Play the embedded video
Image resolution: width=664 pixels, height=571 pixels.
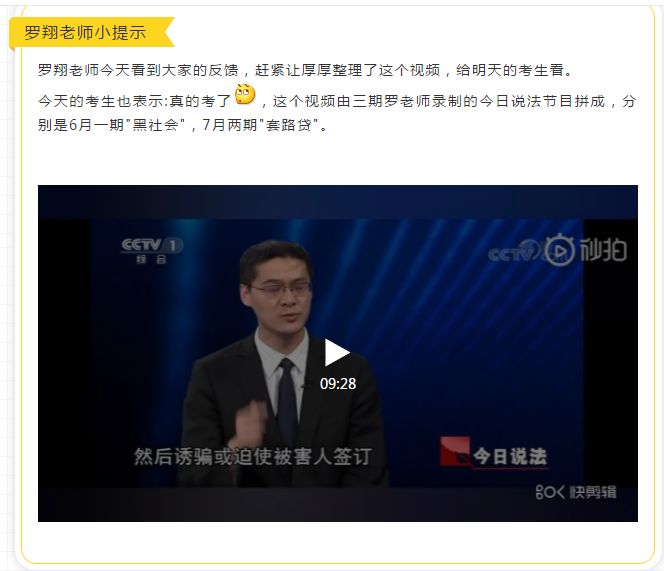pos(337,352)
